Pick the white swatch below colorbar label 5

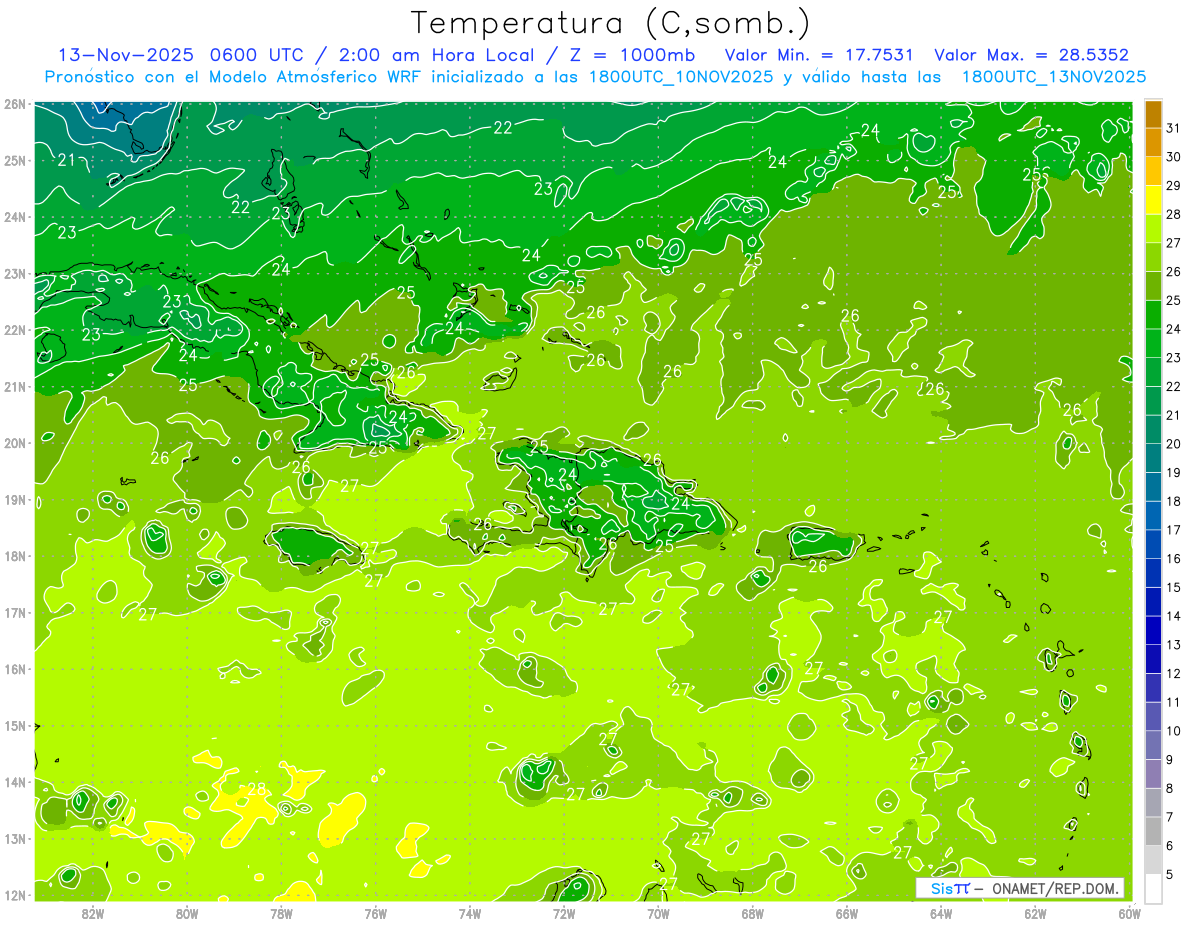(x=1153, y=888)
